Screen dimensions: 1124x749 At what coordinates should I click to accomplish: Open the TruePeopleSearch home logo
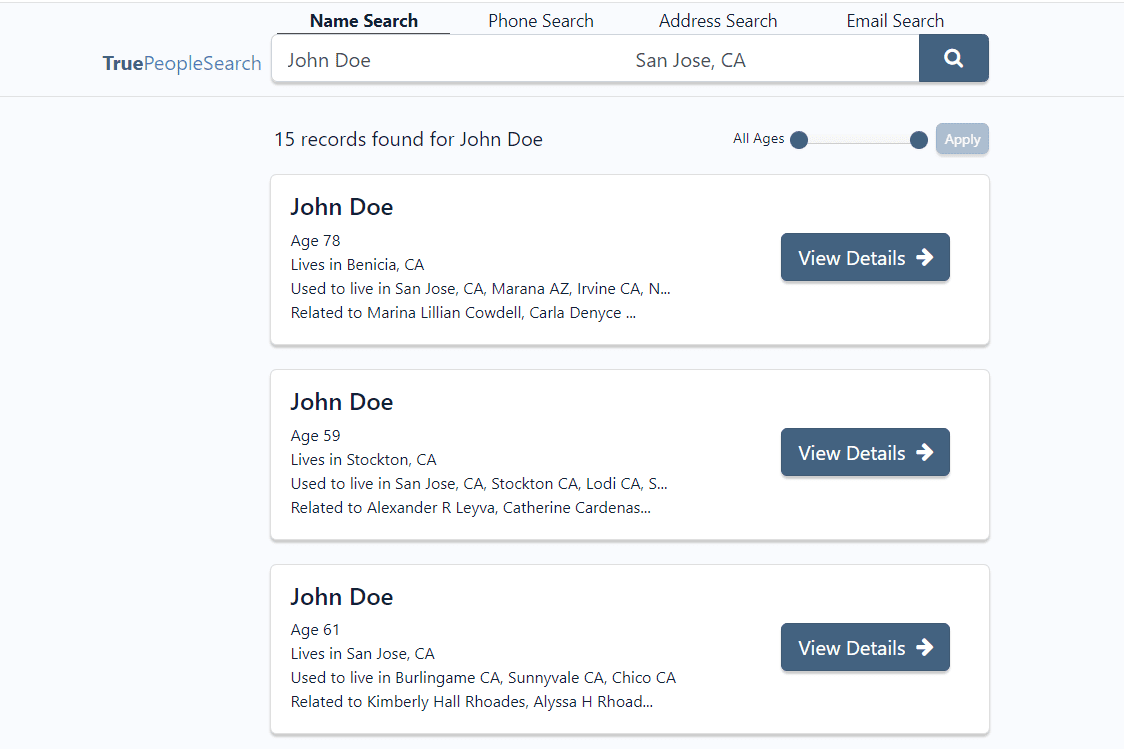tap(182, 63)
